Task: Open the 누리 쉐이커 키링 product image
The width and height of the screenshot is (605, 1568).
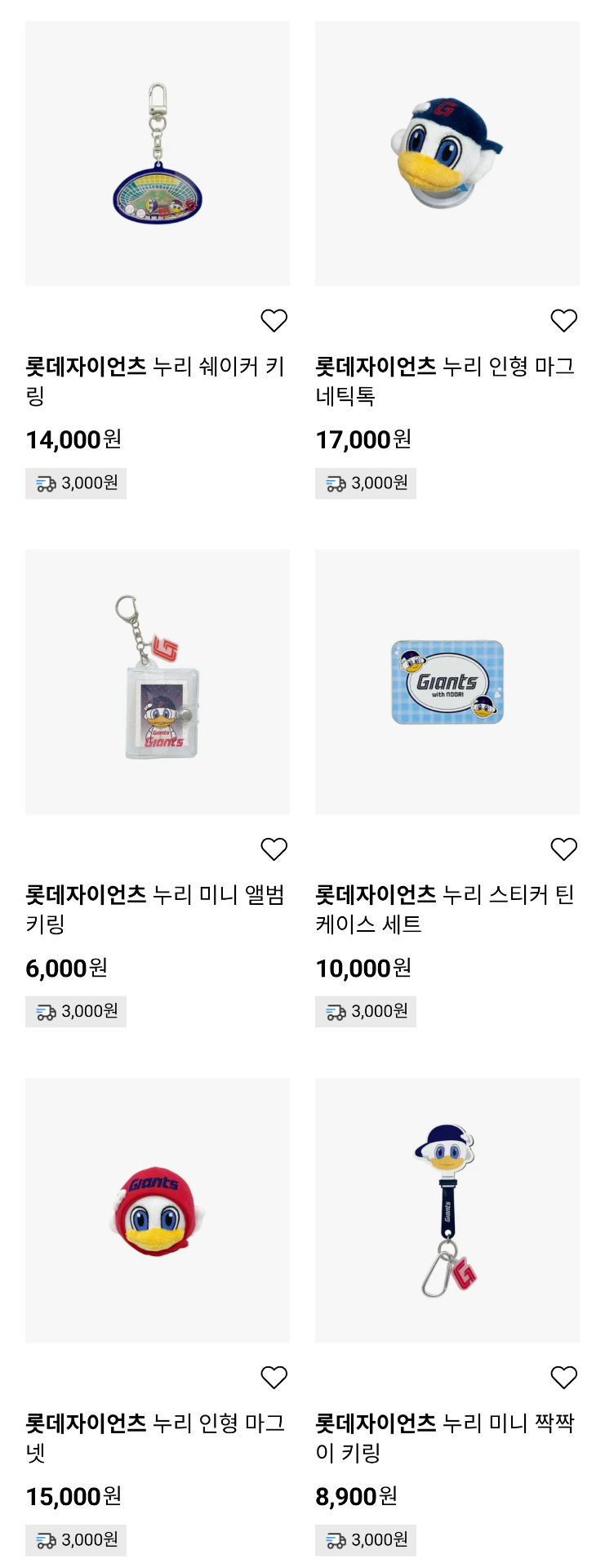Action: pos(158,154)
